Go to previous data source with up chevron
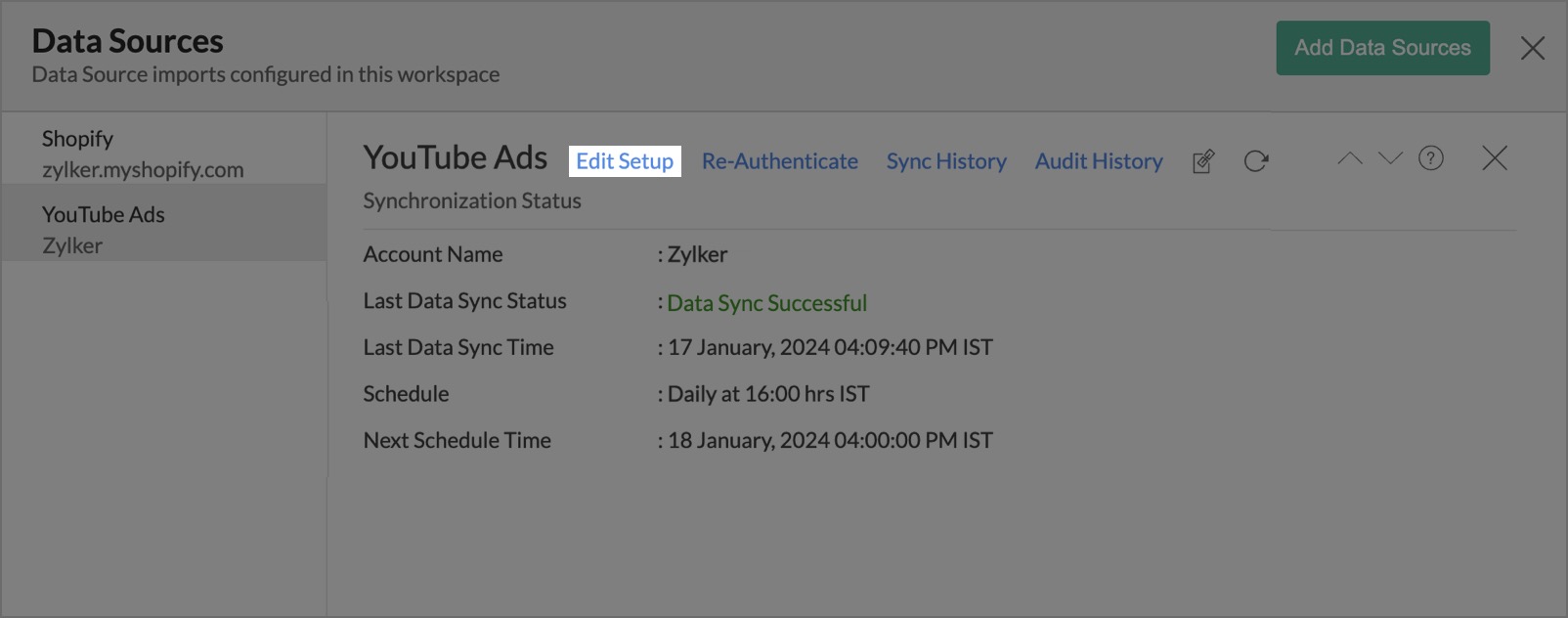 tap(1349, 158)
